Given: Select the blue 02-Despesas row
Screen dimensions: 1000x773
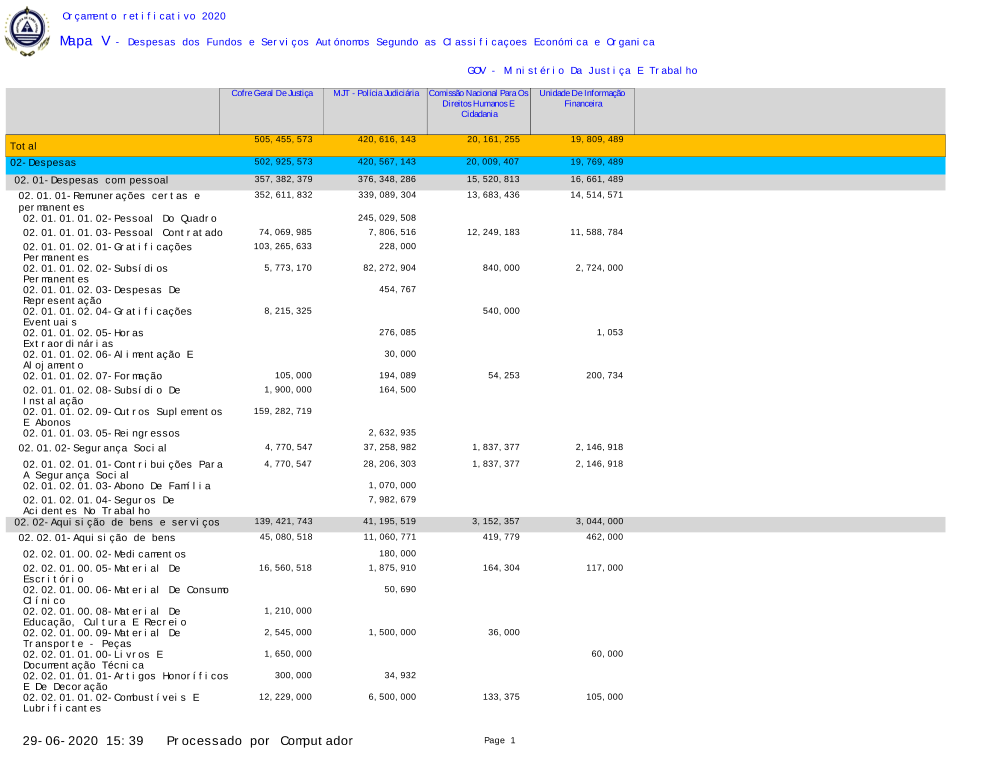Looking at the screenshot, I should pyautogui.click(x=43, y=163).
